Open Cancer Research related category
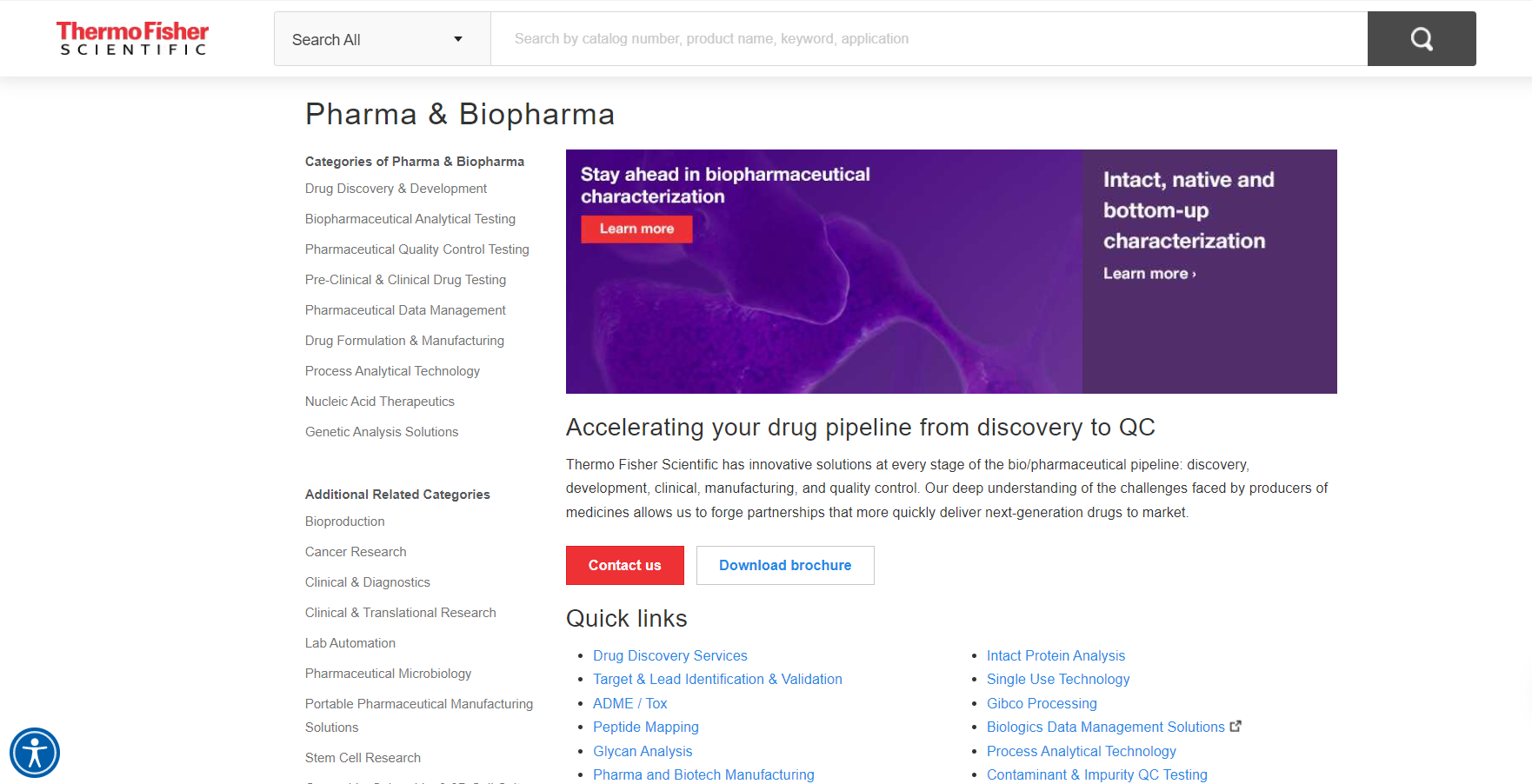Screen dimensions: 1532x784 pyautogui.click(x=356, y=552)
